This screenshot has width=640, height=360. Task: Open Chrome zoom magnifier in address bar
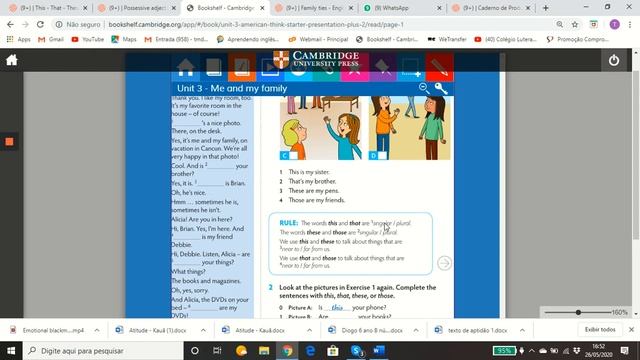[560, 24]
